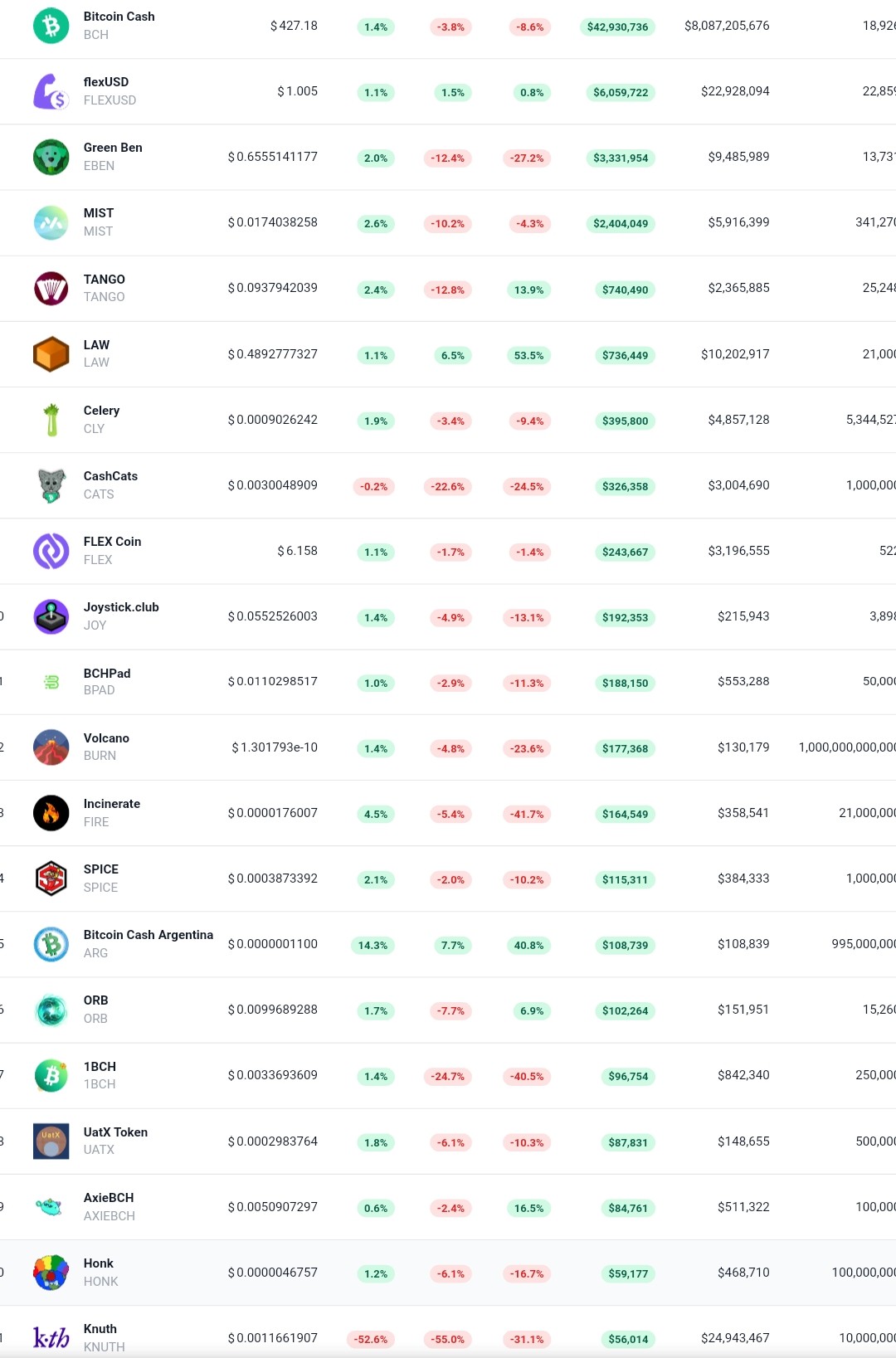Click the Incinerate flame icon
This screenshot has width=896, height=1358.
coord(51,813)
